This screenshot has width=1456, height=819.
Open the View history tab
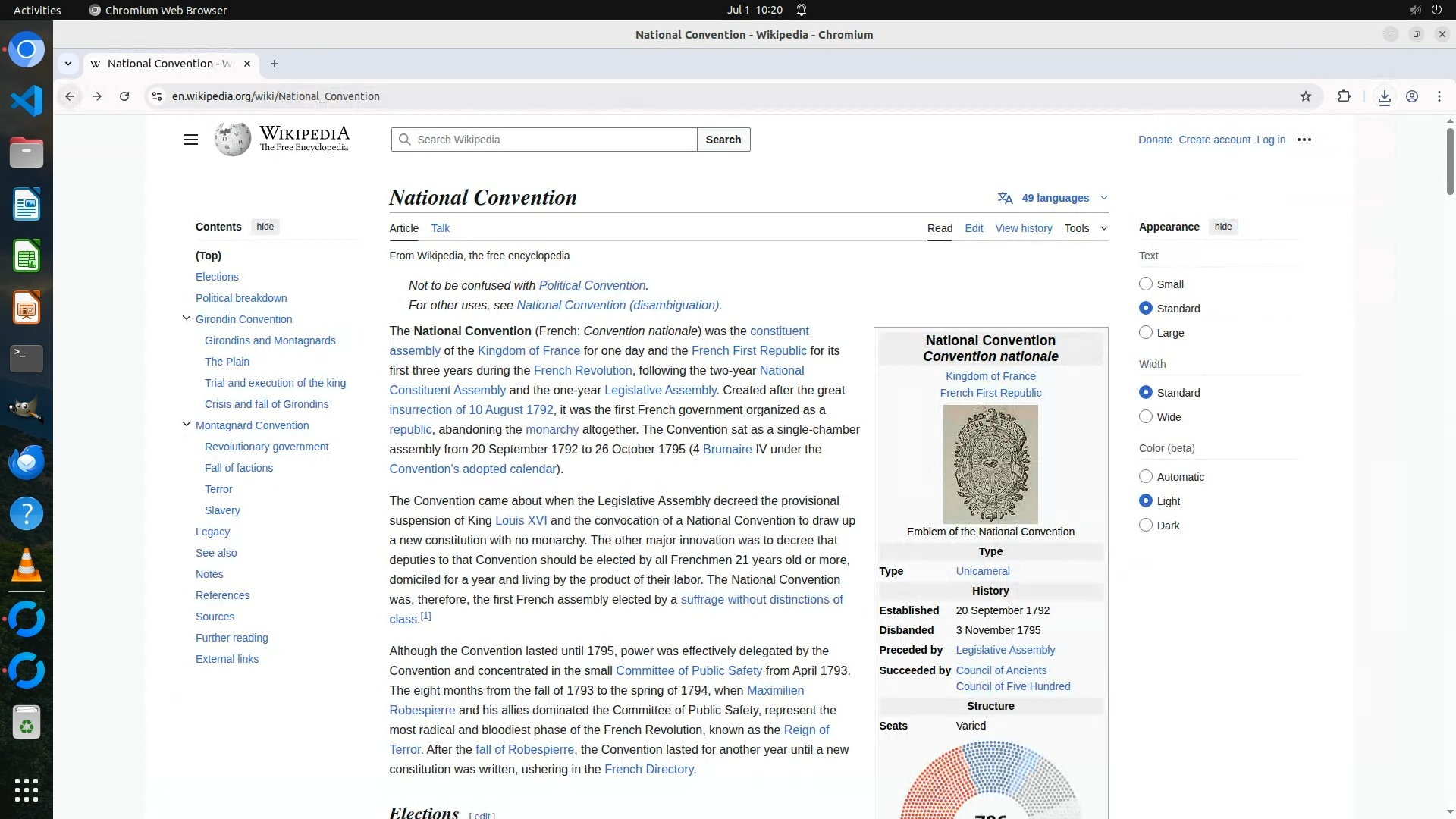(1023, 228)
